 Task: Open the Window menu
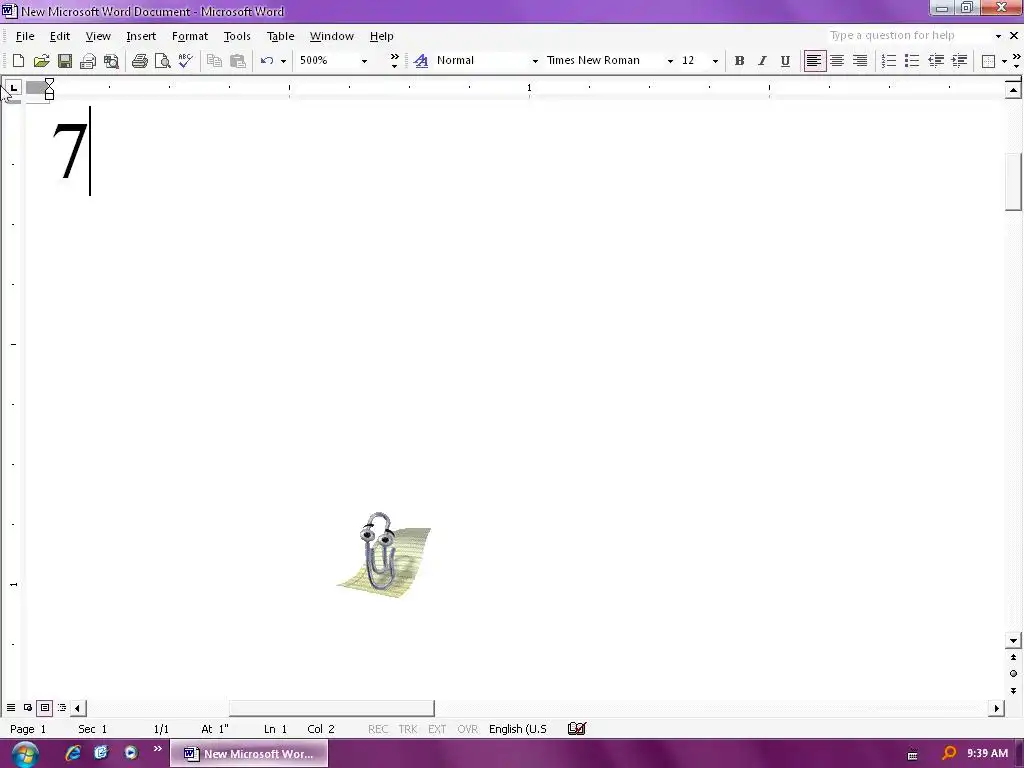click(x=332, y=36)
